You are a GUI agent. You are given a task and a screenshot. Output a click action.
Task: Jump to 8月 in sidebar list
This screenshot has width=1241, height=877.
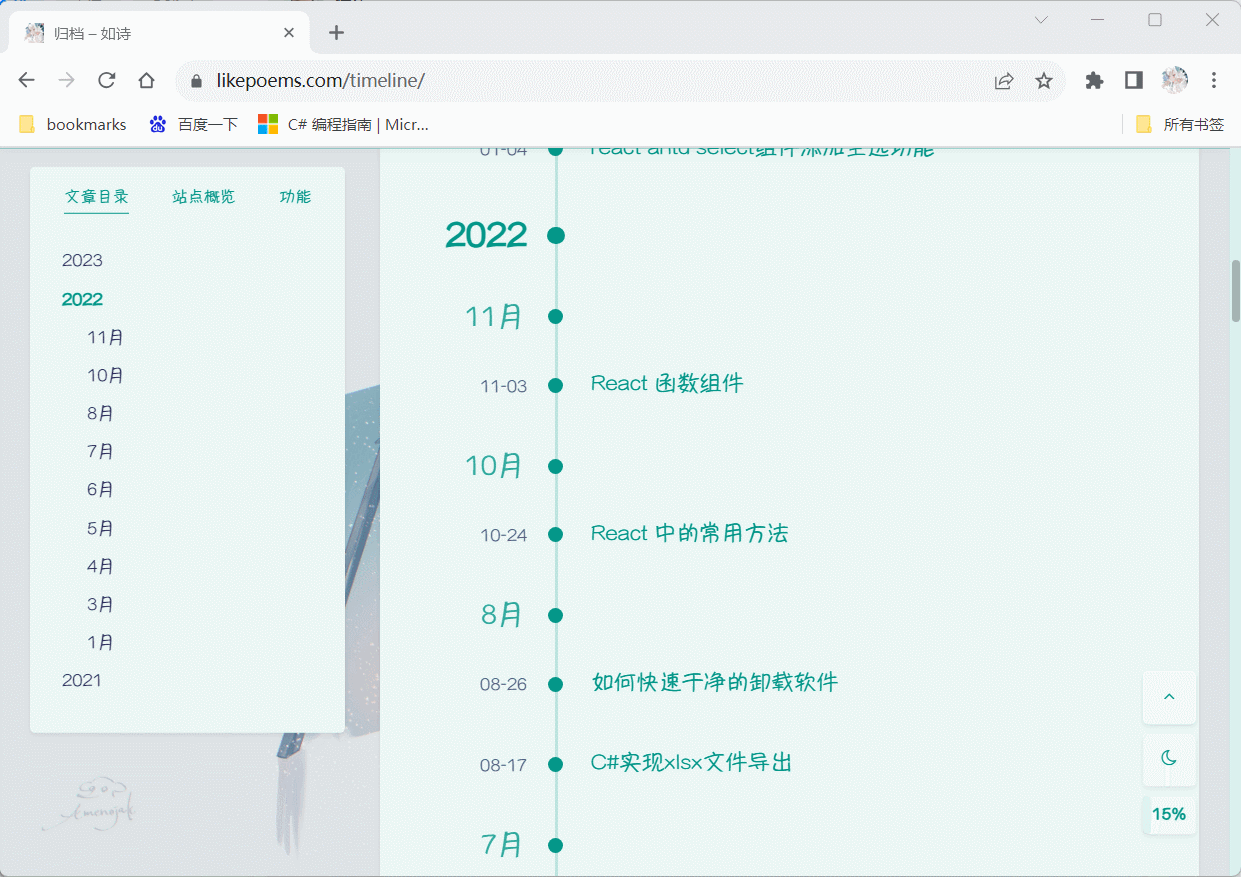(100, 414)
